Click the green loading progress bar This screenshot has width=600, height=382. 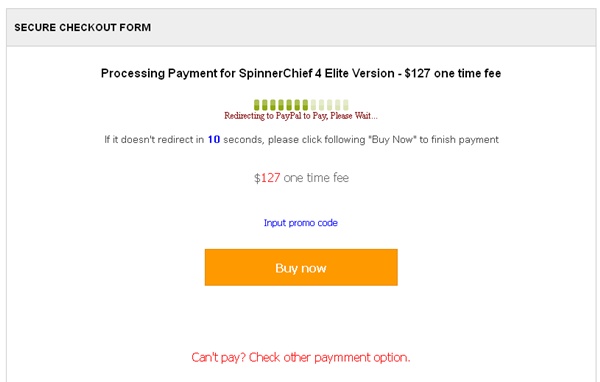[301, 104]
